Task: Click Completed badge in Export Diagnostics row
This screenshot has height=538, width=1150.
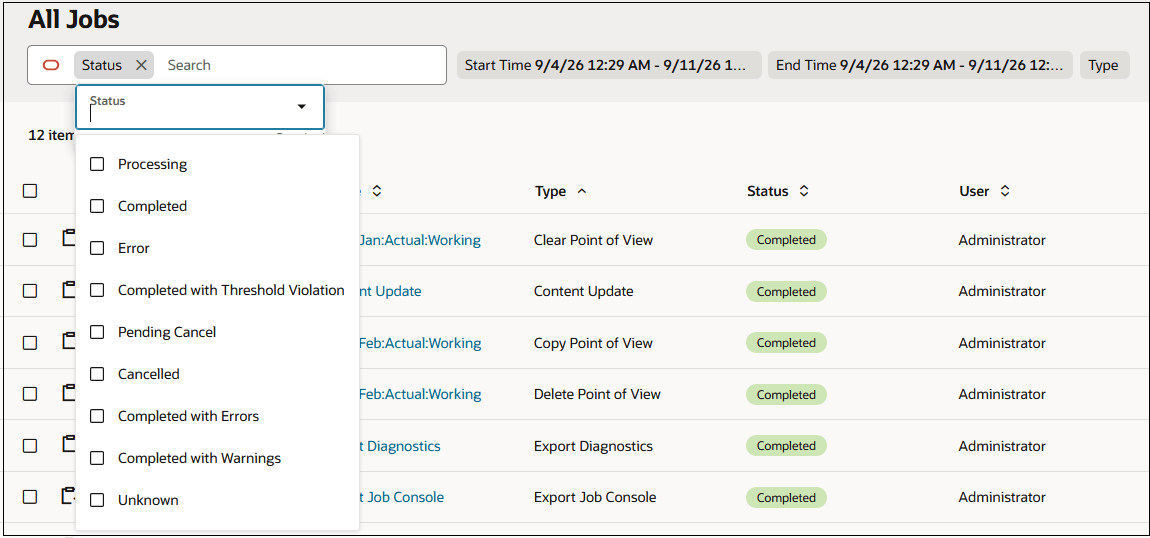Action: tap(786, 446)
